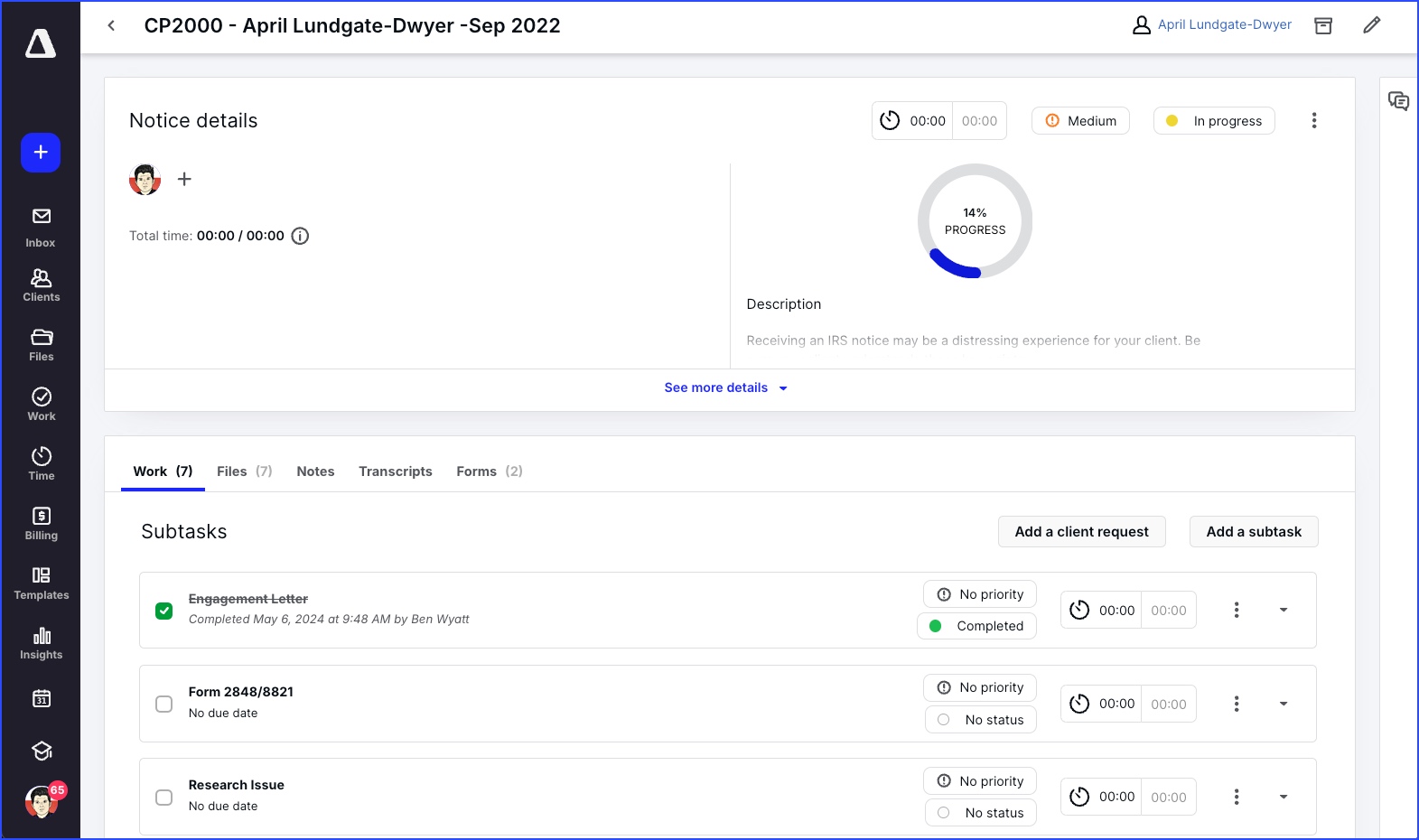This screenshot has width=1419, height=840.
Task: Check the Form 2848/8821 checkbox
Action: click(x=163, y=704)
